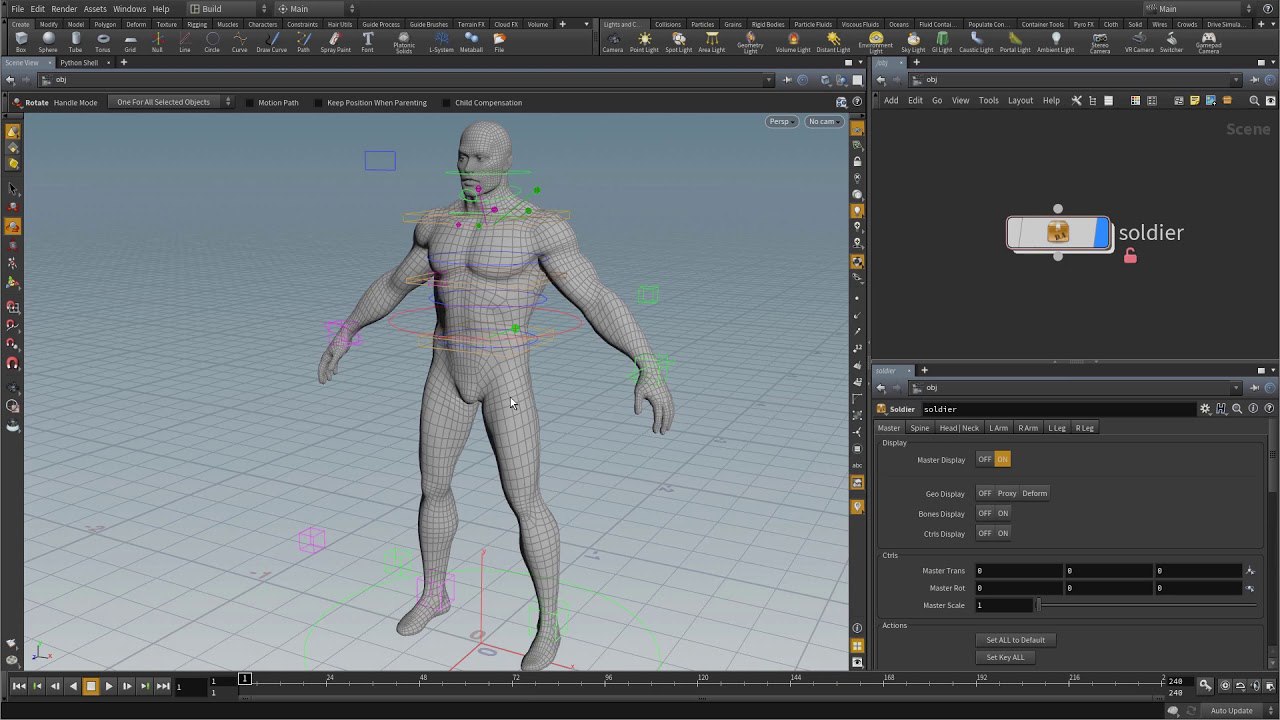Viewport: 1280px width, 720px height.
Task: Create an Environment Light
Action: click(x=876, y=43)
